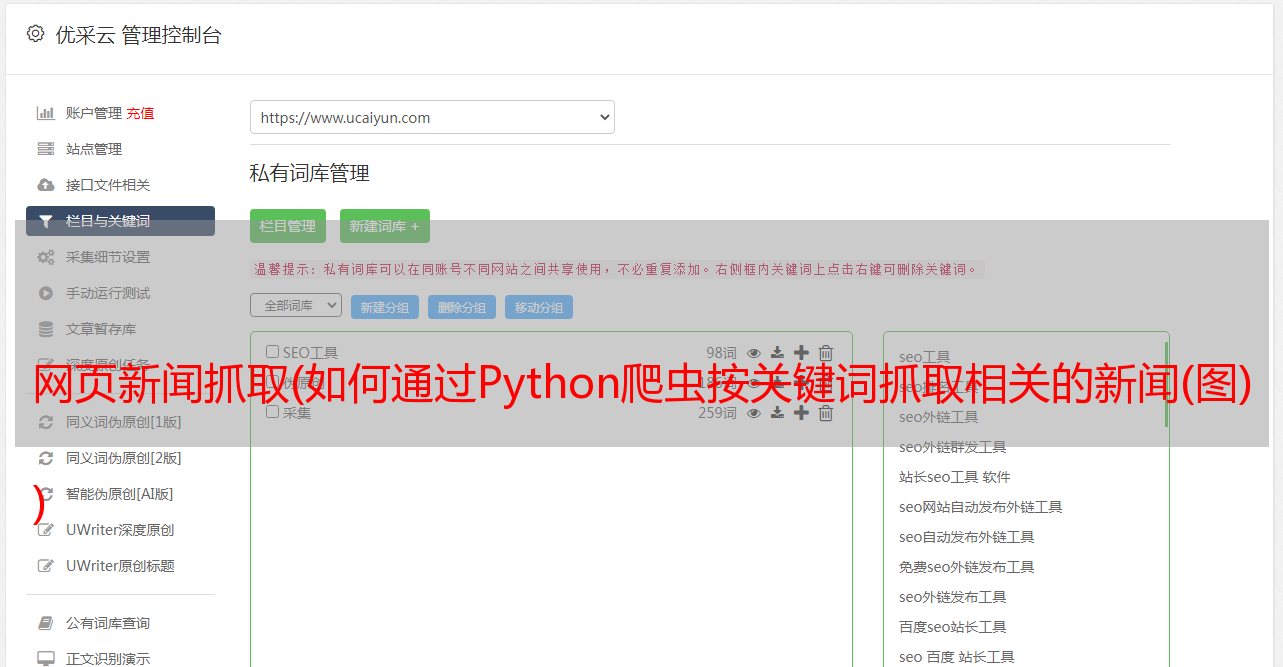1283x667 pixels.
Task: Open 智能伪原创[AI版] in the sidebar
Action: coord(120,494)
